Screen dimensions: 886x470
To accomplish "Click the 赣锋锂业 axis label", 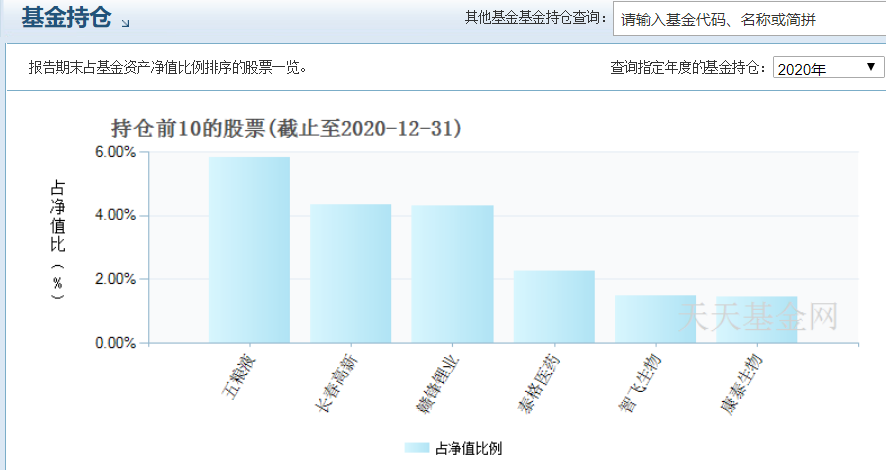I will coord(438,384).
